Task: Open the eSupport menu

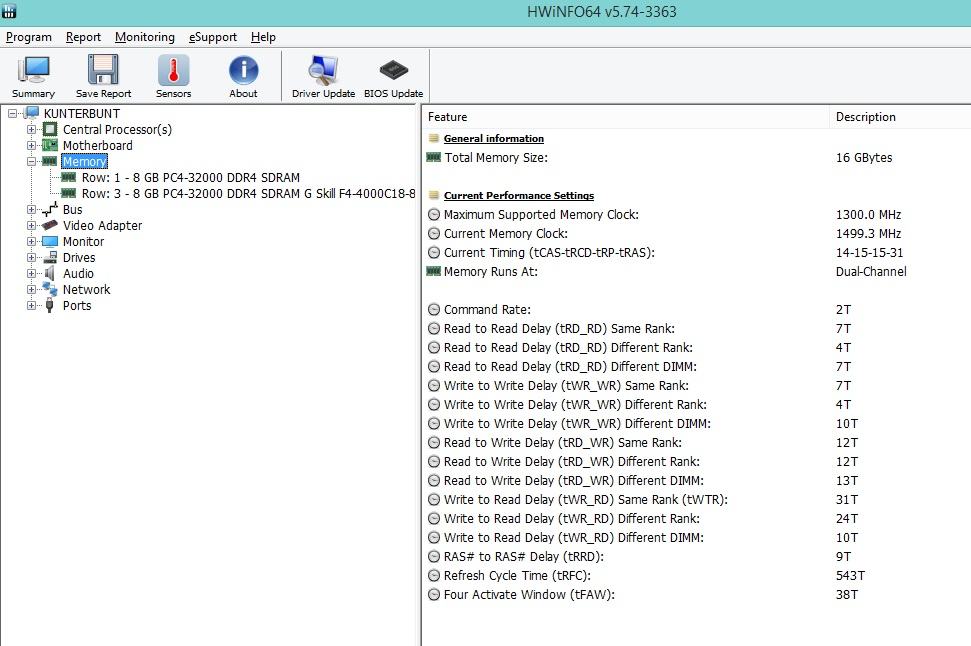Action: coord(212,37)
